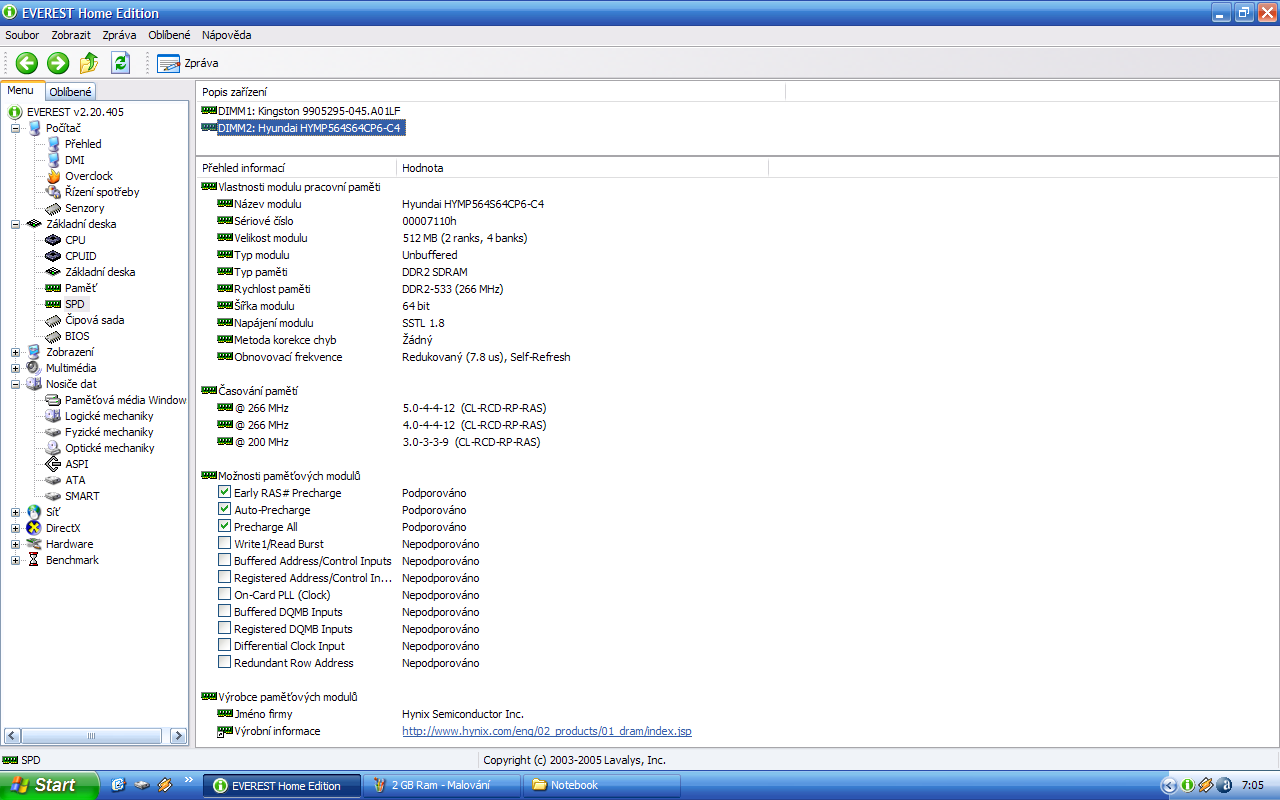Switch to 2 GB Ram - Malování taskbar window
The height and width of the screenshot is (800, 1280).
(x=442, y=785)
